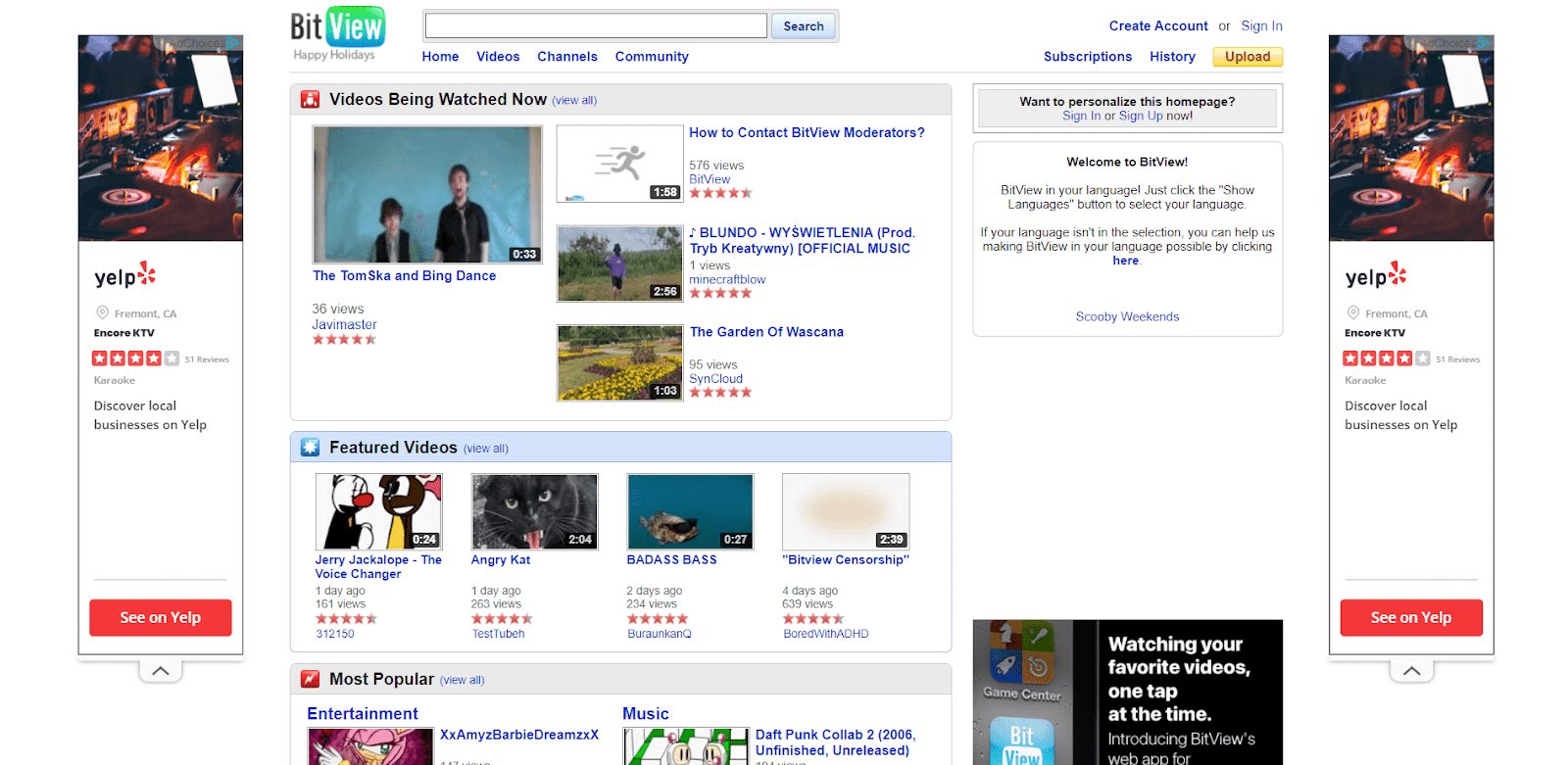The height and width of the screenshot is (765, 1568).
Task: View all videos being watched now
Action: click(574, 100)
